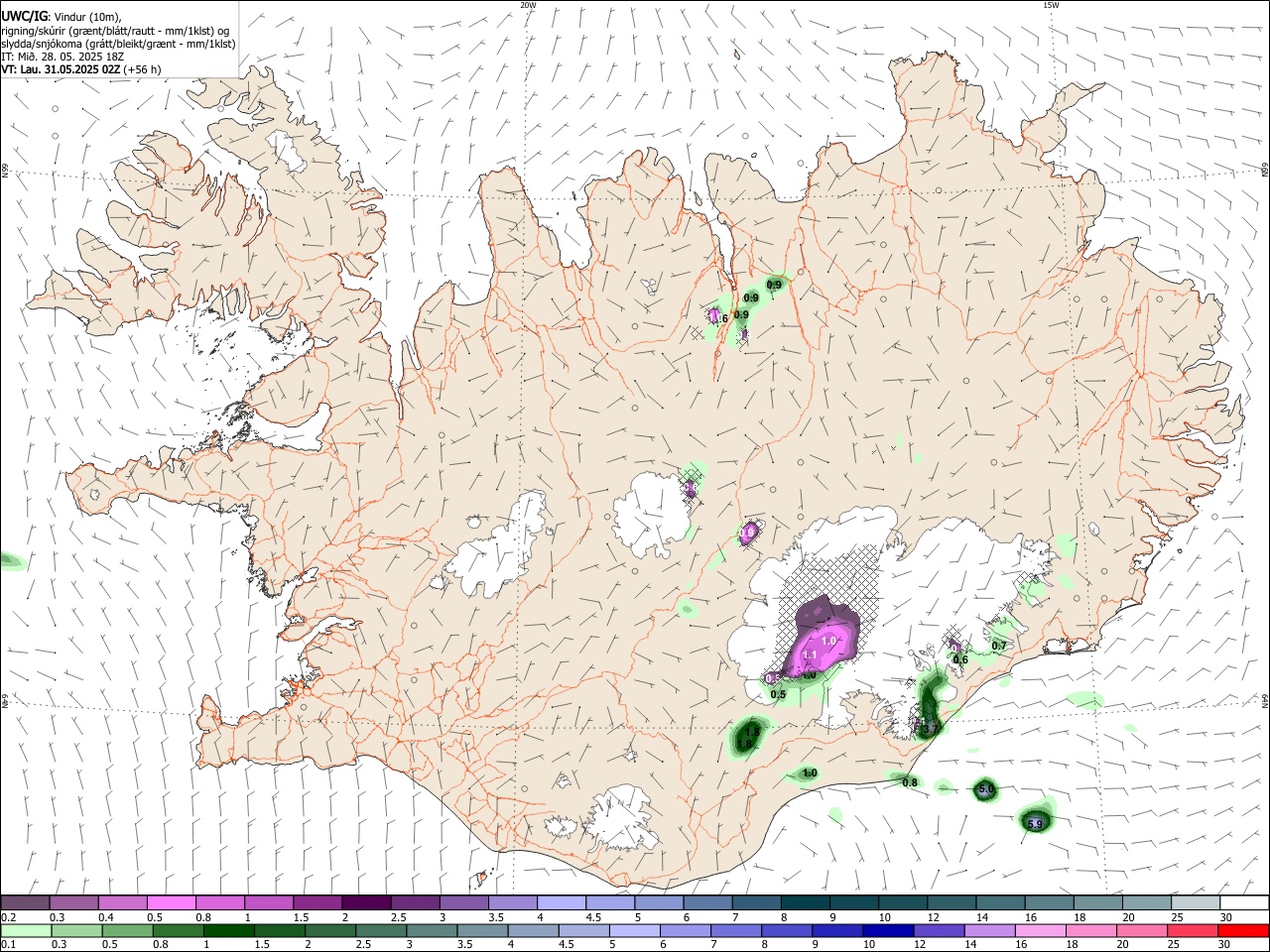Select the rain legend swatch starting at 0.5
Screen dimensions: 1270x952
click(x=127, y=930)
